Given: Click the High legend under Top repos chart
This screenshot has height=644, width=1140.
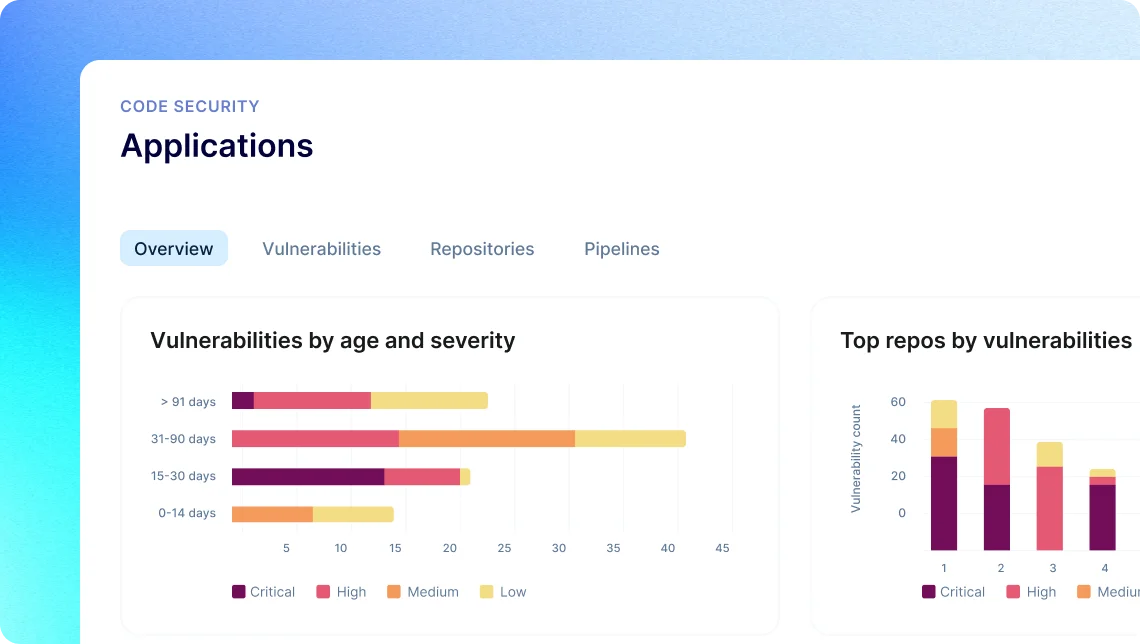Looking at the screenshot, I should (1031, 592).
